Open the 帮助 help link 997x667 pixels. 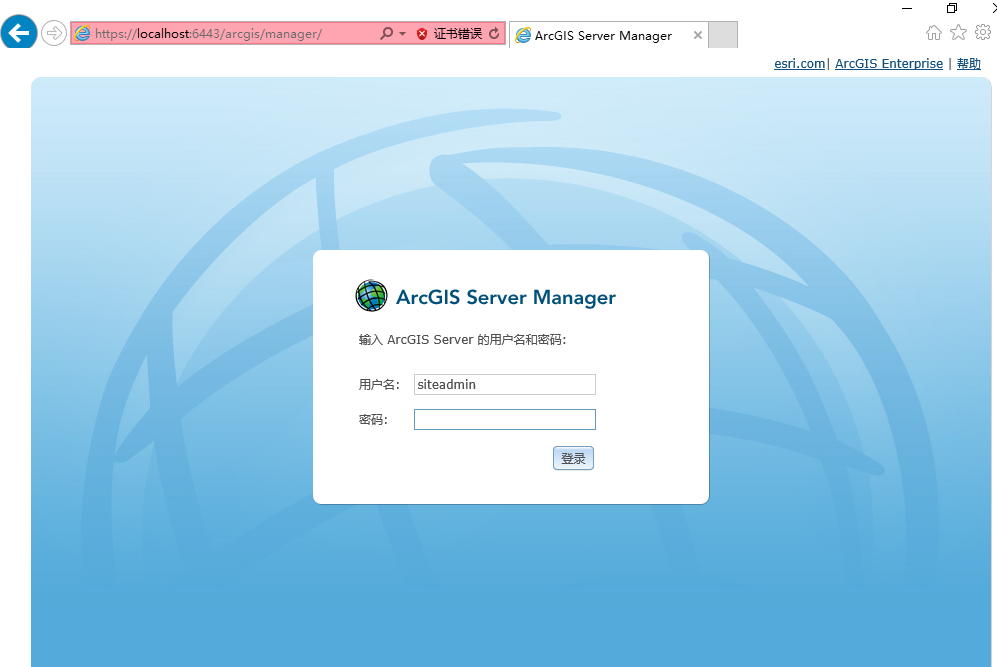(x=969, y=64)
